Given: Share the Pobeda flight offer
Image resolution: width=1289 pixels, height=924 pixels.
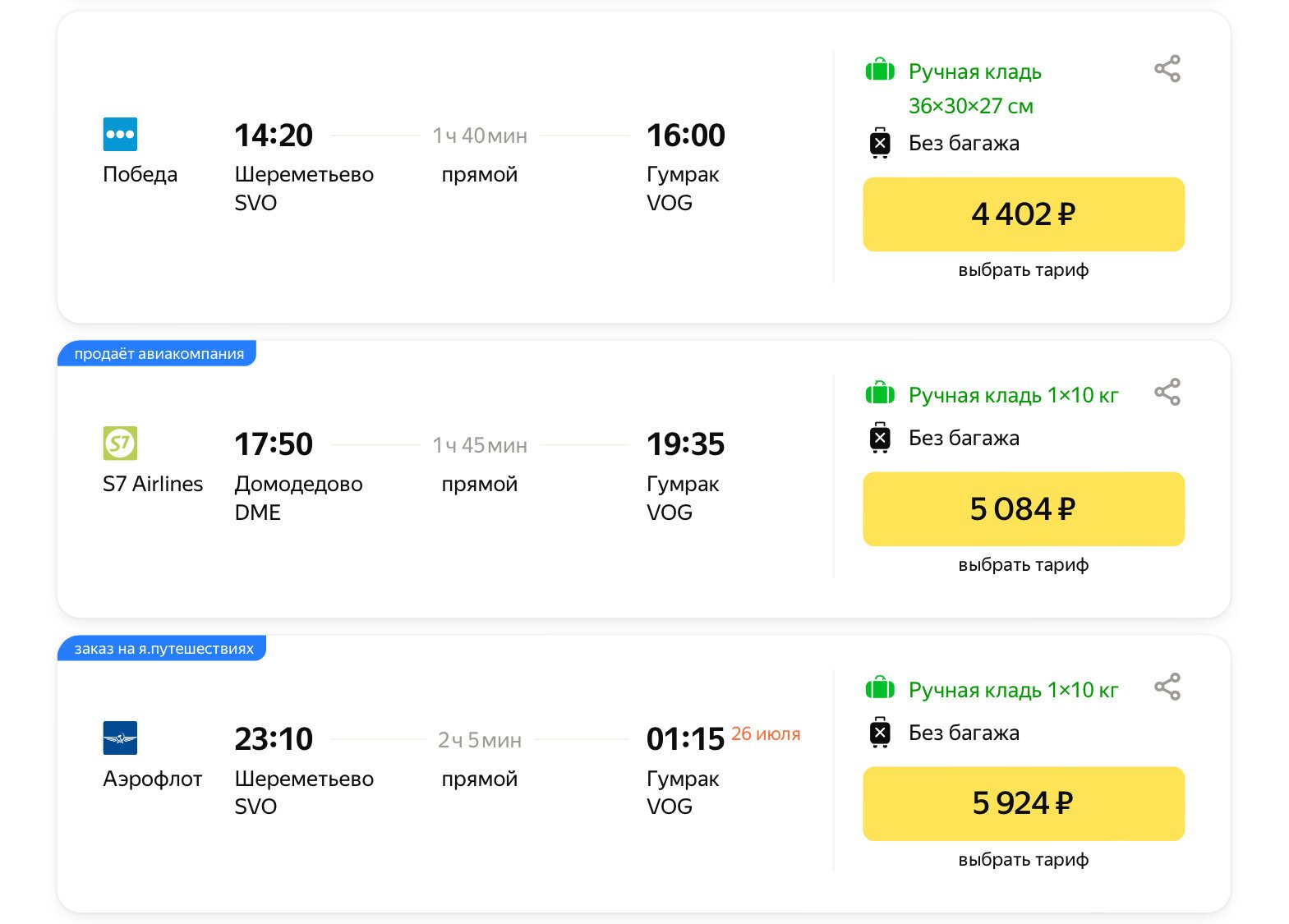Looking at the screenshot, I should click(x=1167, y=69).
